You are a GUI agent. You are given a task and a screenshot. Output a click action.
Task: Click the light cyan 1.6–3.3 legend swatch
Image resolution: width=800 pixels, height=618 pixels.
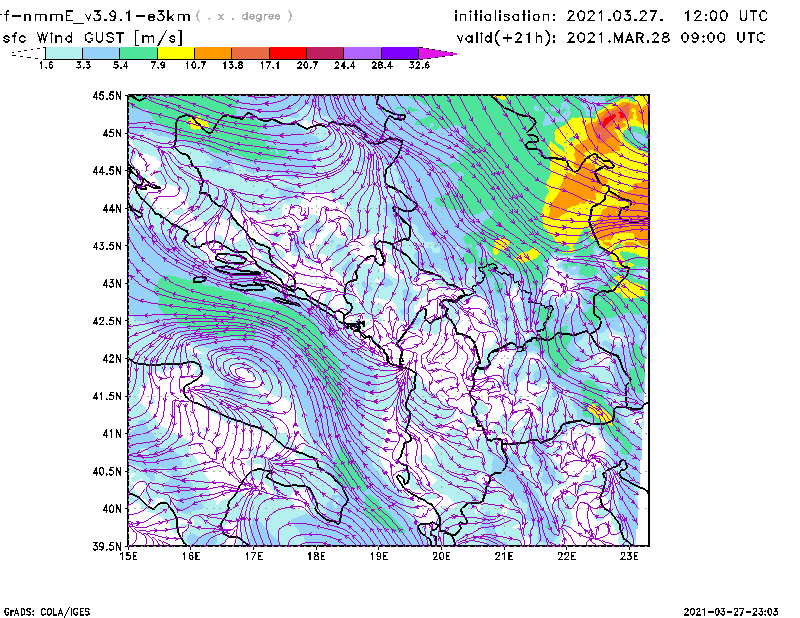tap(64, 53)
